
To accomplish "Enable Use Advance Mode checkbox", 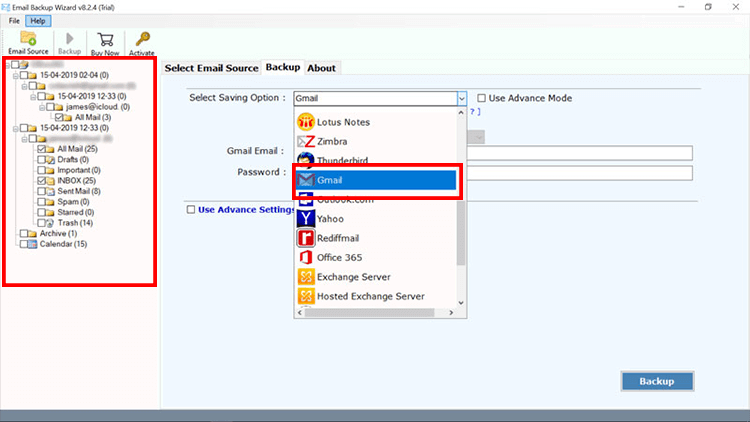I will pos(481,98).
